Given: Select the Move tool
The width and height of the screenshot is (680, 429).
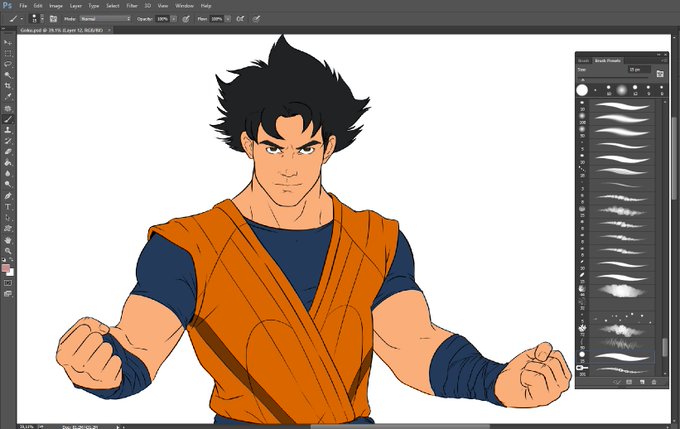Looking at the screenshot, I should (x=8, y=43).
